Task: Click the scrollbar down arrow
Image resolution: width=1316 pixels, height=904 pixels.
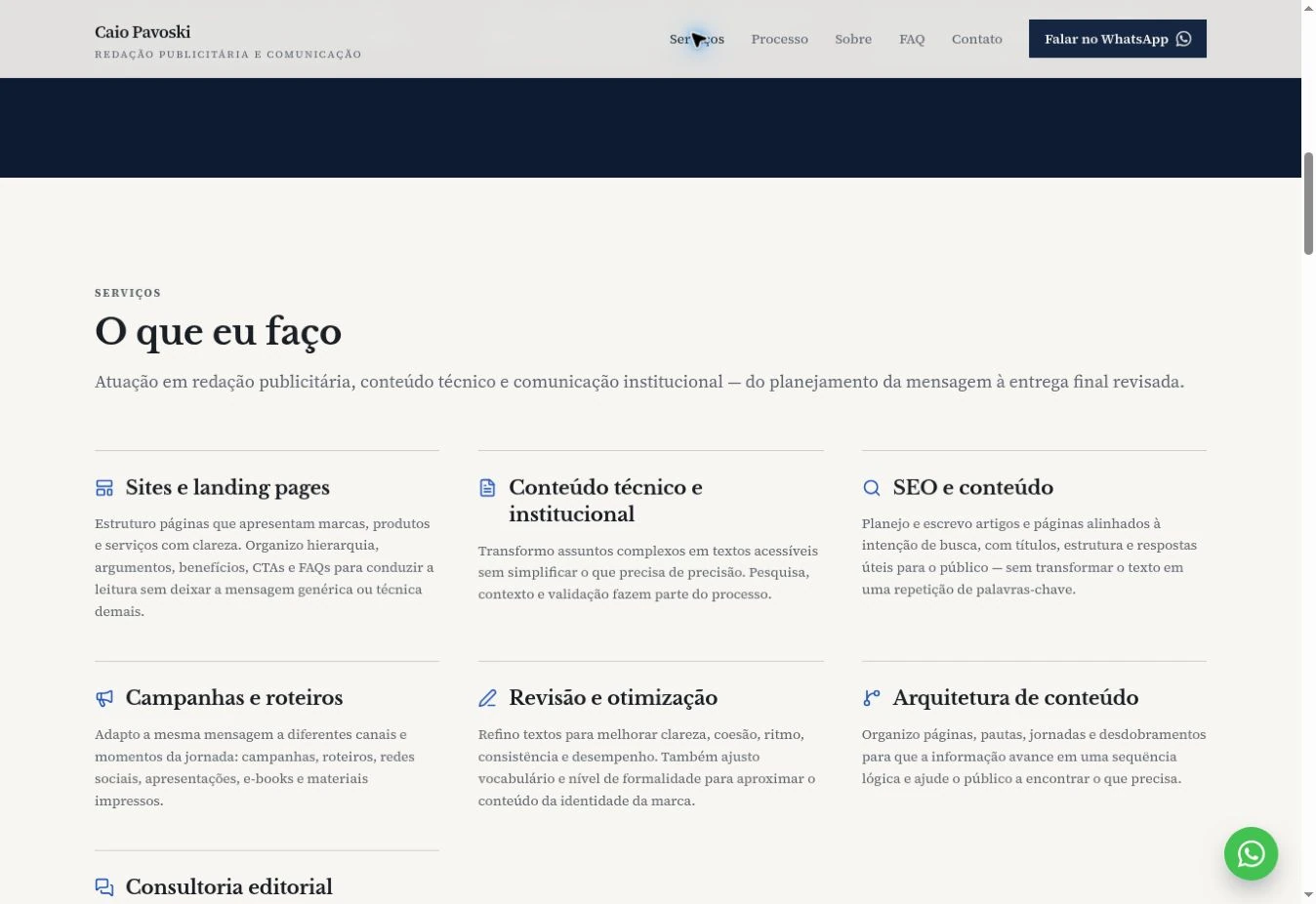Action: 1308,895
